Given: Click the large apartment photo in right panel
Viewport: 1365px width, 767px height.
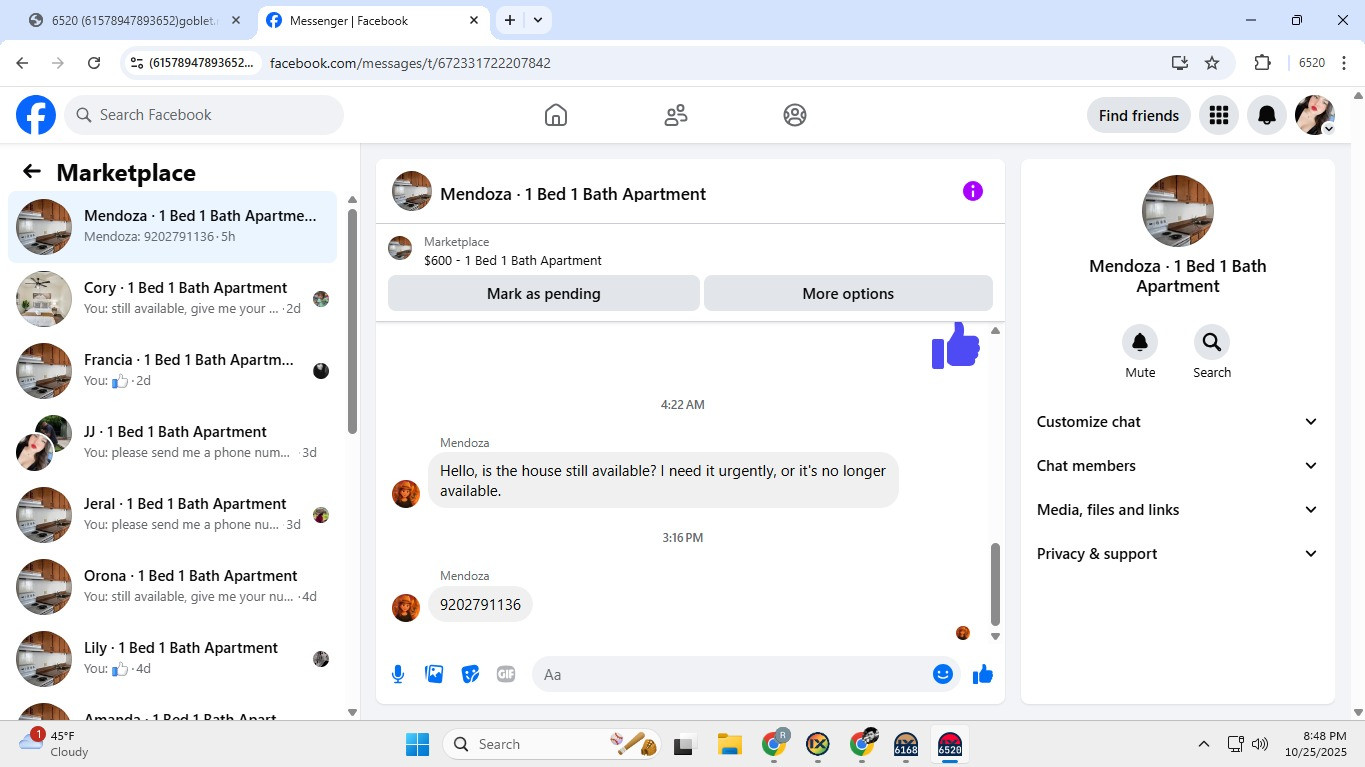Looking at the screenshot, I should tap(1178, 211).
